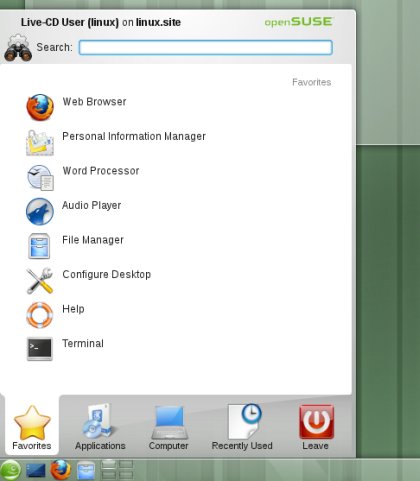
Task: Select the 'Terminal' label
Action: (x=83, y=343)
